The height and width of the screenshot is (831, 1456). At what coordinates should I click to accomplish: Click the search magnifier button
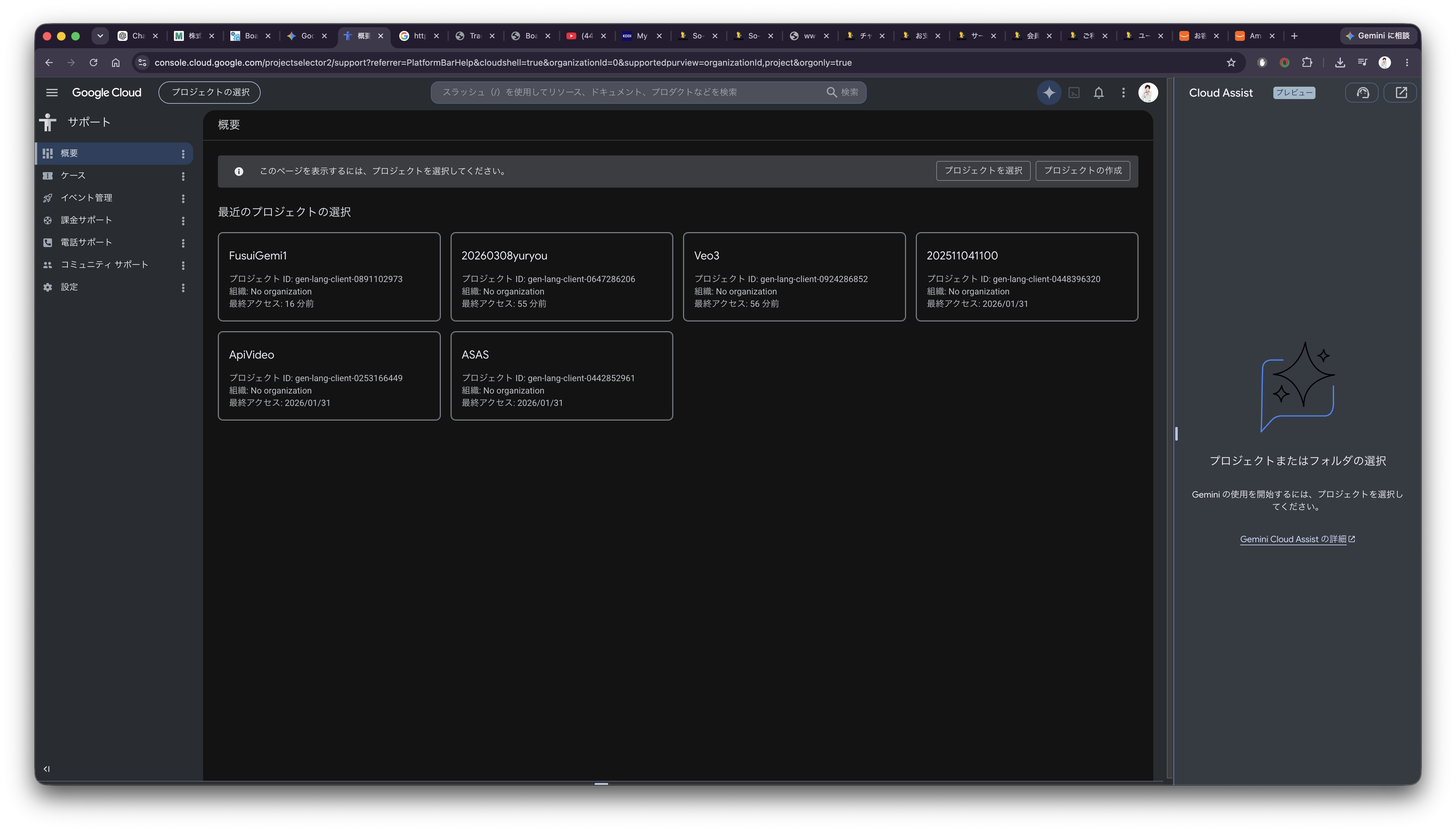click(842, 93)
